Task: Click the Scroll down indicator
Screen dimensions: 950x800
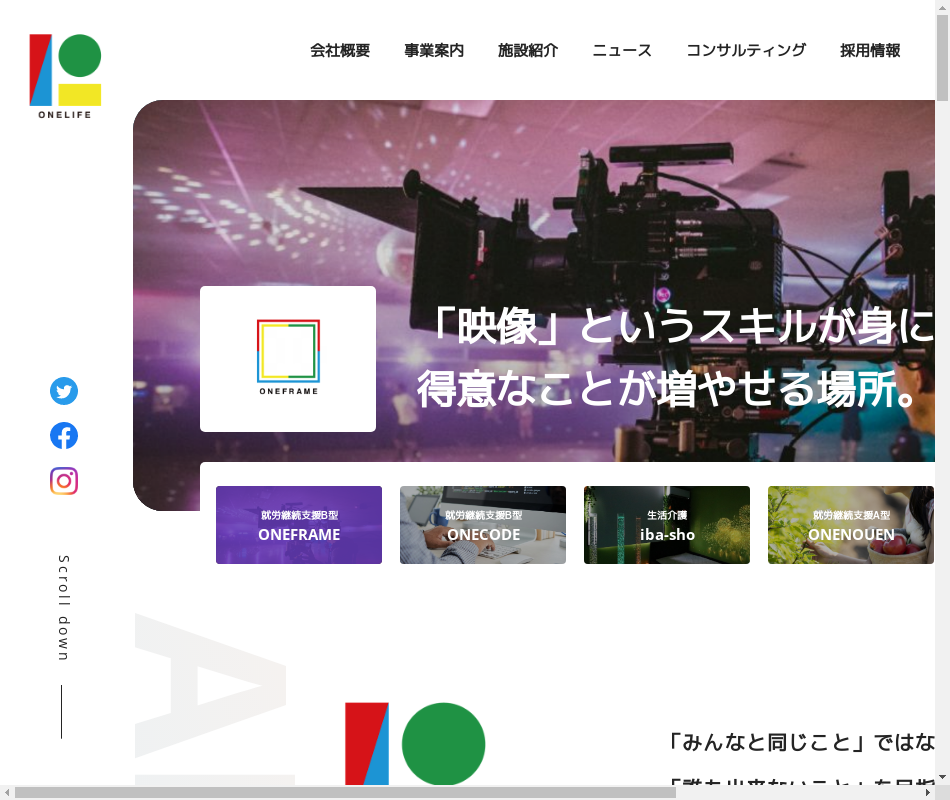Action: pyautogui.click(x=63, y=608)
